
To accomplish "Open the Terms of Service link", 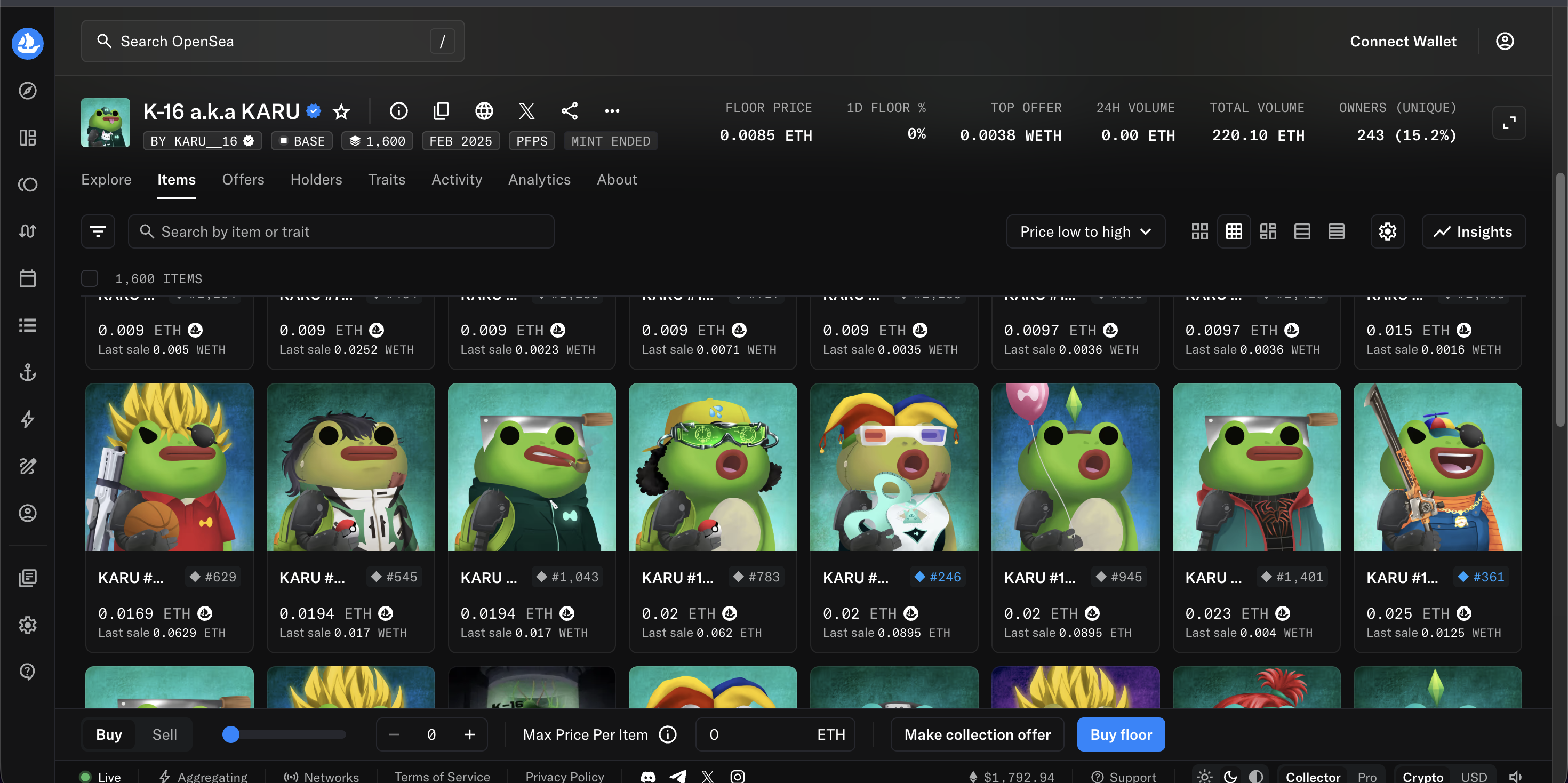I will click(x=442, y=776).
